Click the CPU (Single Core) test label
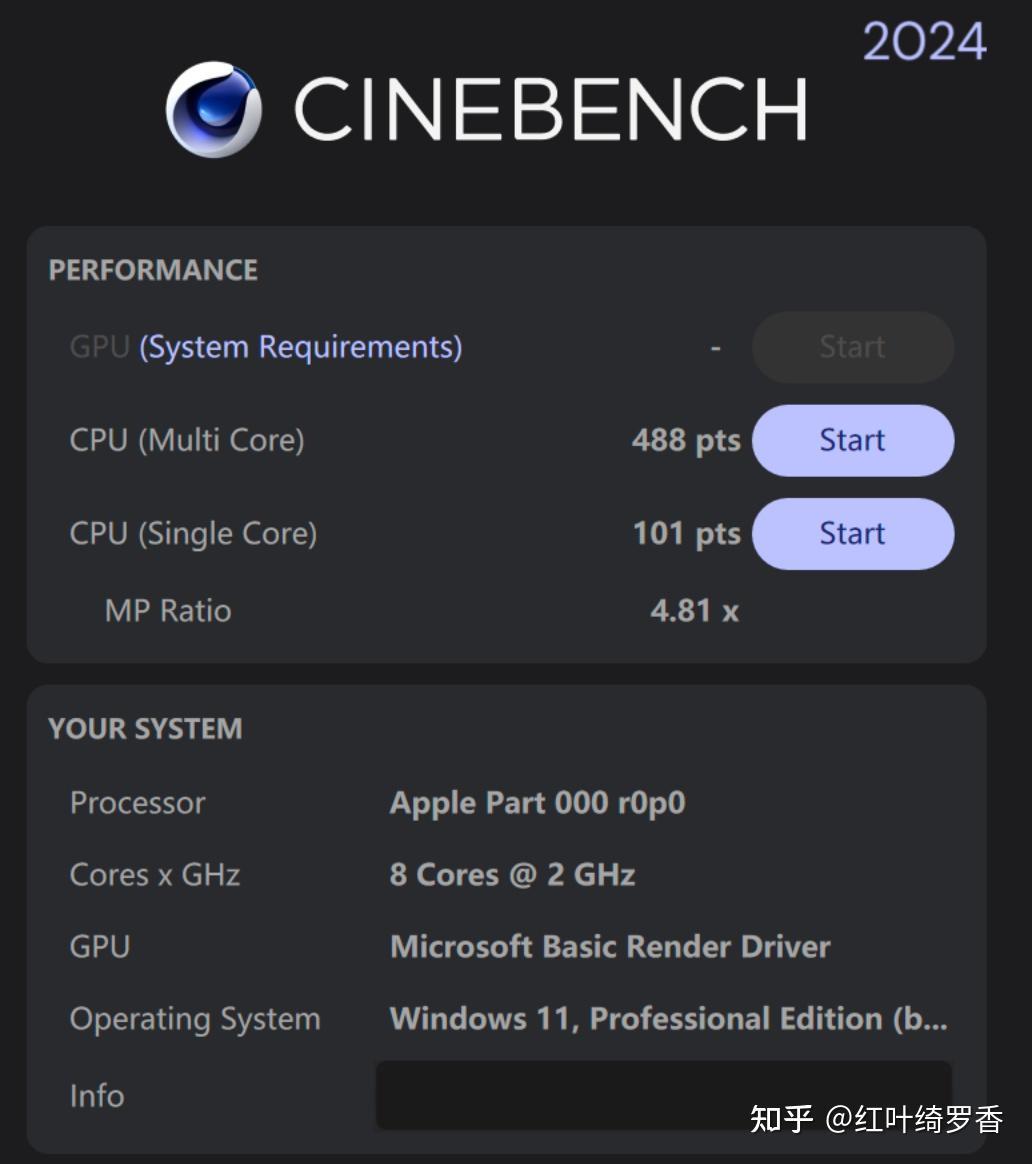The width and height of the screenshot is (1032, 1164). (192, 533)
